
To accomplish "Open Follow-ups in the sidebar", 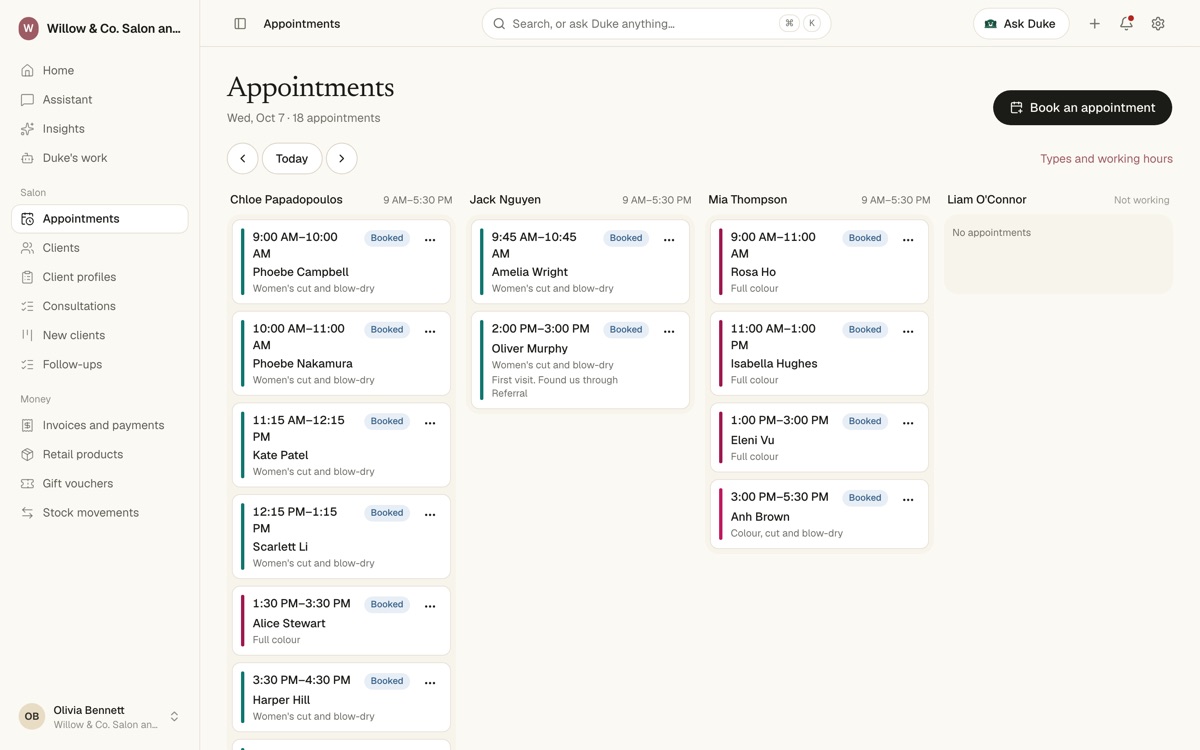I will [100, 364].
